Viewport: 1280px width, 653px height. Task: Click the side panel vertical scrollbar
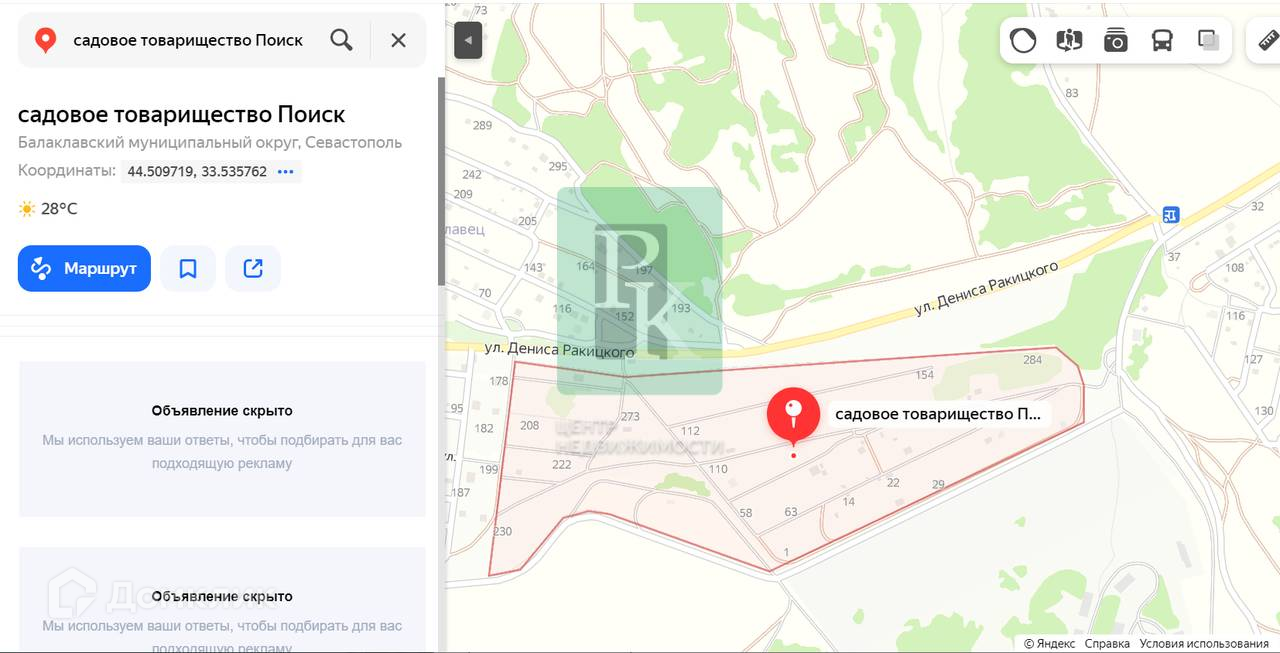coord(441,180)
